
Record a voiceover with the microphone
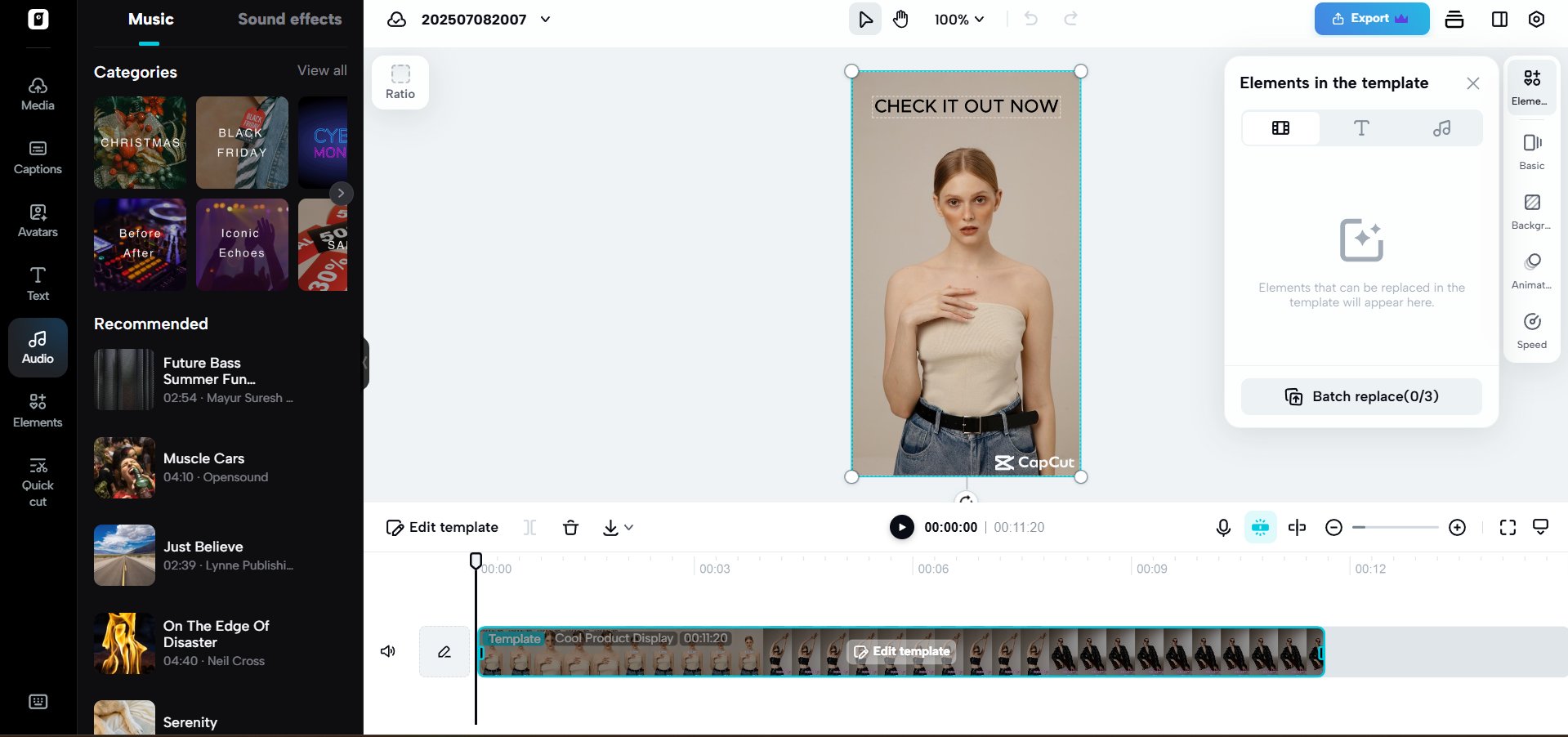1223,527
